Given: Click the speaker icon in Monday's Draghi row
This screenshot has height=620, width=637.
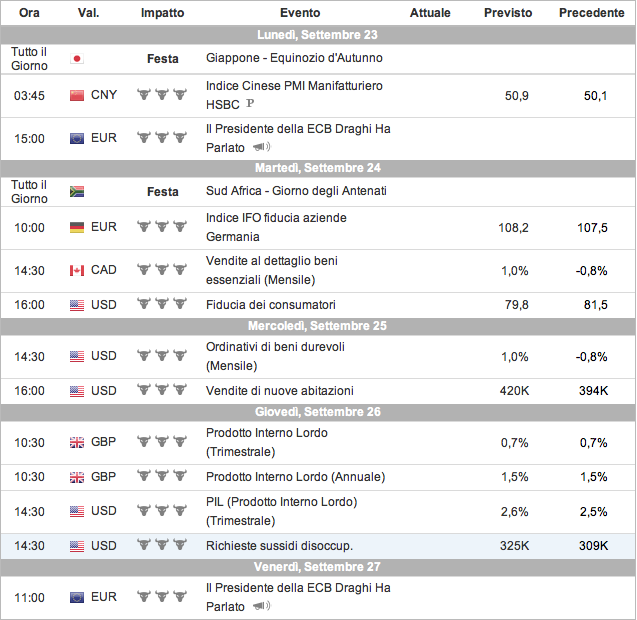Looking at the screenshot, I should pyautogui.click(x=262, y=148).
